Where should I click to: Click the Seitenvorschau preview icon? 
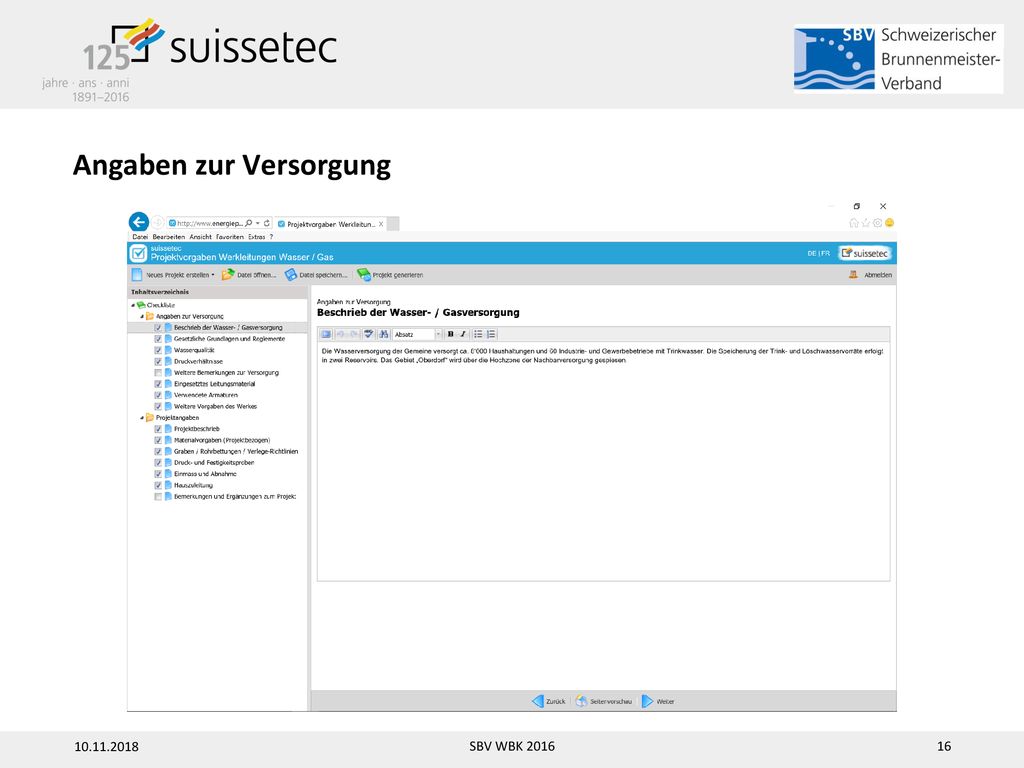(581, 701)
